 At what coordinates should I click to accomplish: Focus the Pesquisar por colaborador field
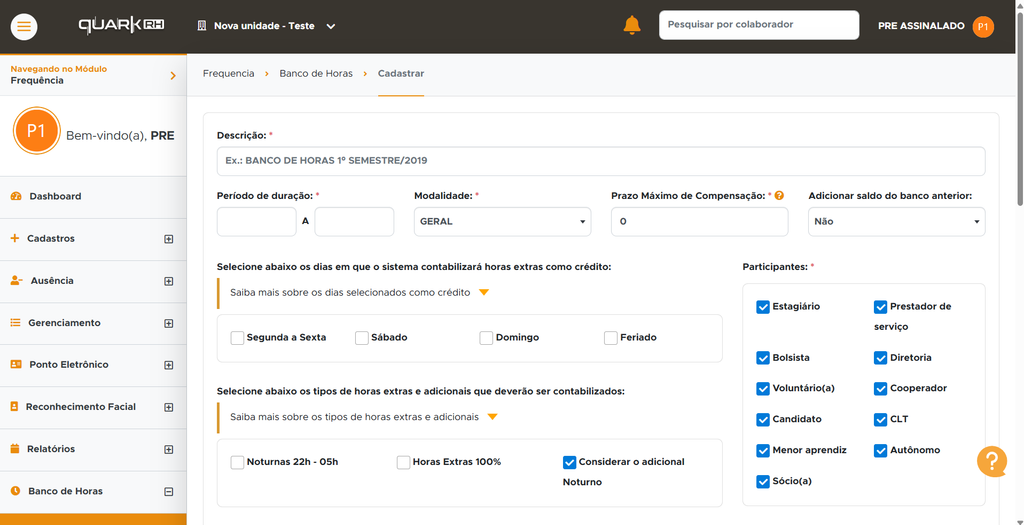point(759,25)
